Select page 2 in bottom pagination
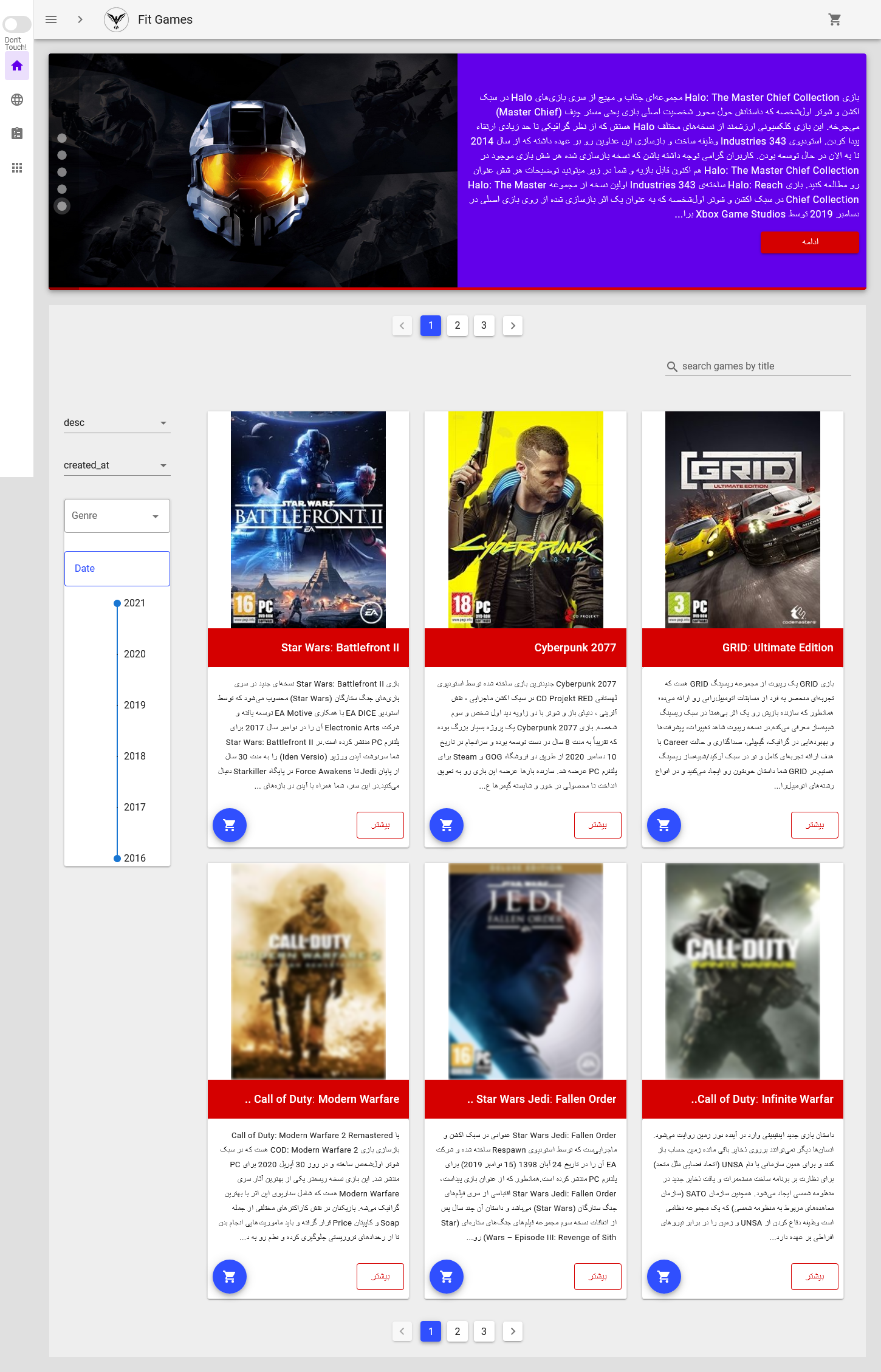Image resolution: width=881 pixels, height=1372 pixels. tap(458, 1331)
